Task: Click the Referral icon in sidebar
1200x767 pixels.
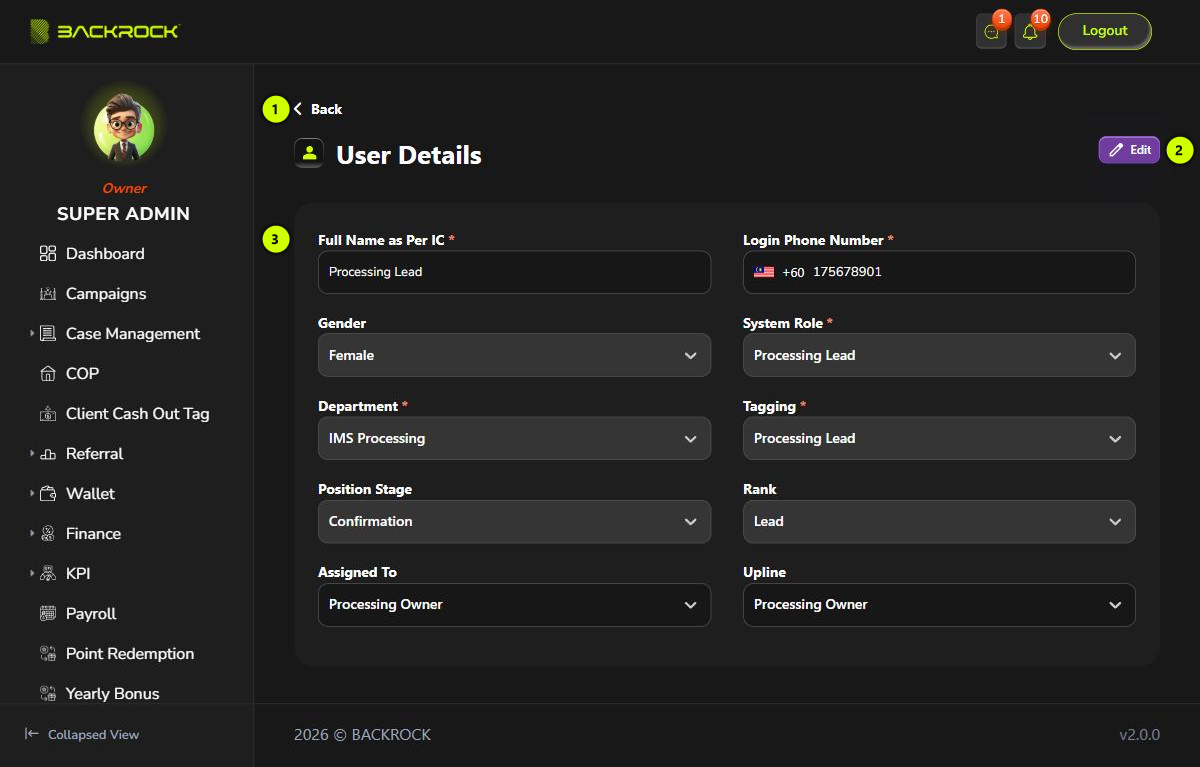Action: [x=48, y=454]
